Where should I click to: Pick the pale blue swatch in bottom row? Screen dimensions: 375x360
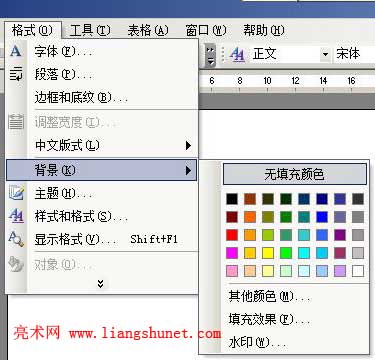point(322,271)
